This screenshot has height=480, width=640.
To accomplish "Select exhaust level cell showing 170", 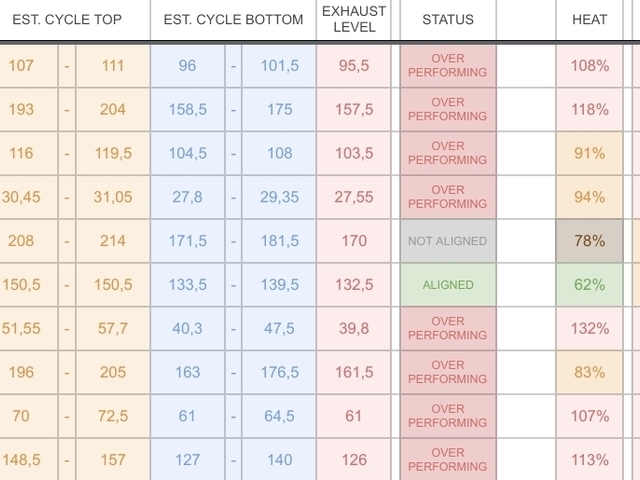I will [352, 241].
